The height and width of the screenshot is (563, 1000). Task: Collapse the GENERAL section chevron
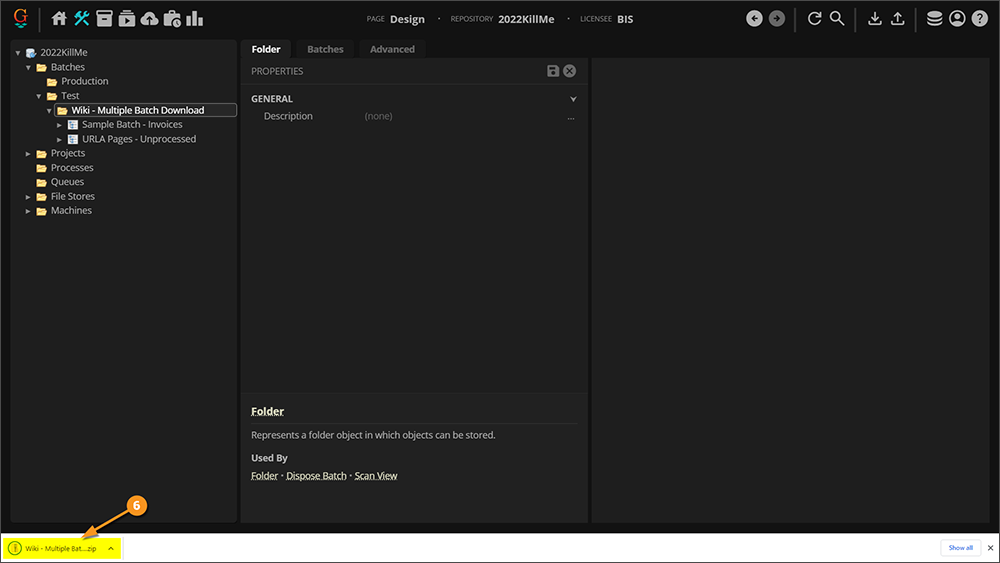[x=573, y=99]
